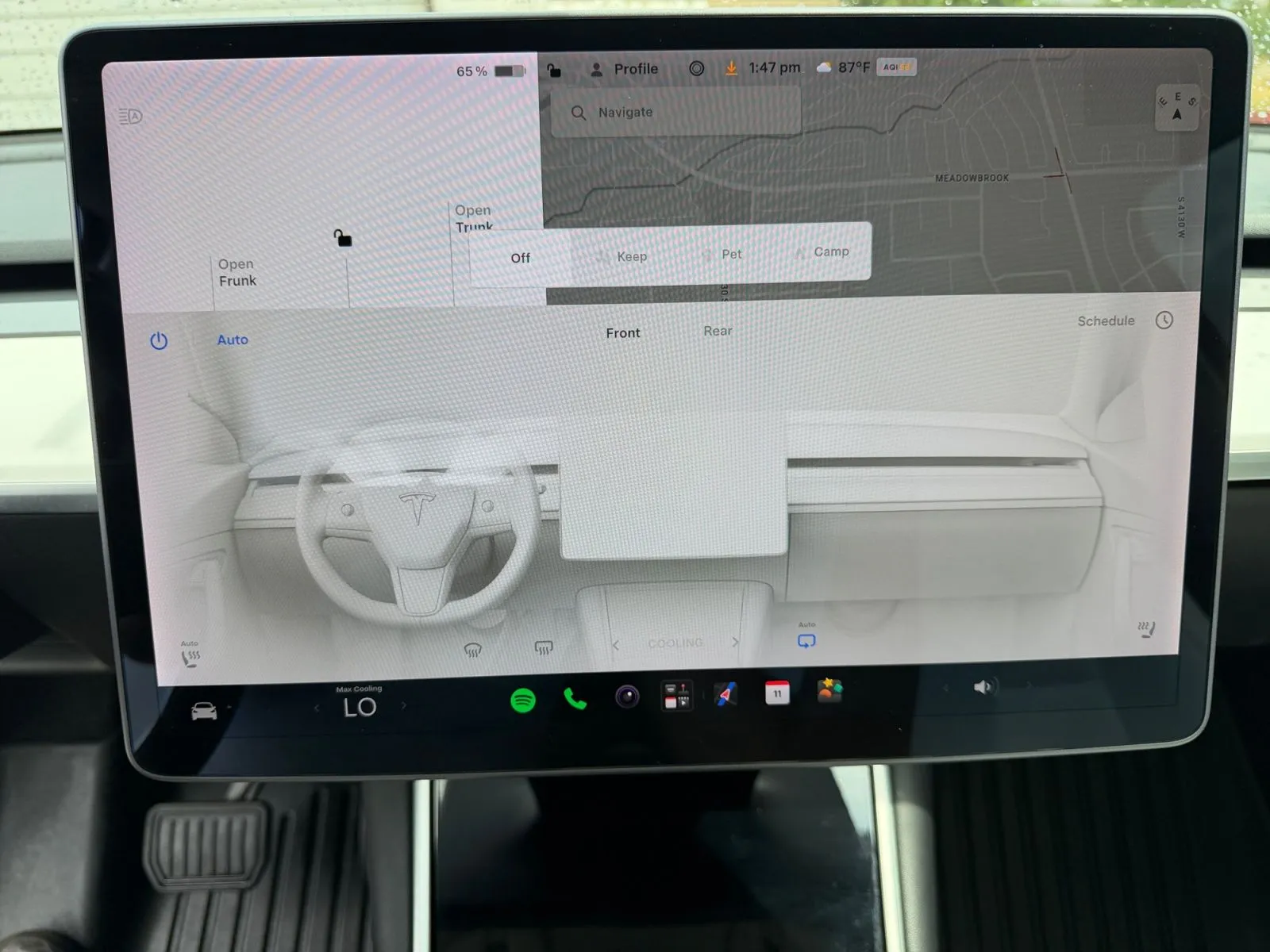This screenshot has width=1270, height=952.
Task: Tap the compass orientation button on map
Action: (1176, 107)
